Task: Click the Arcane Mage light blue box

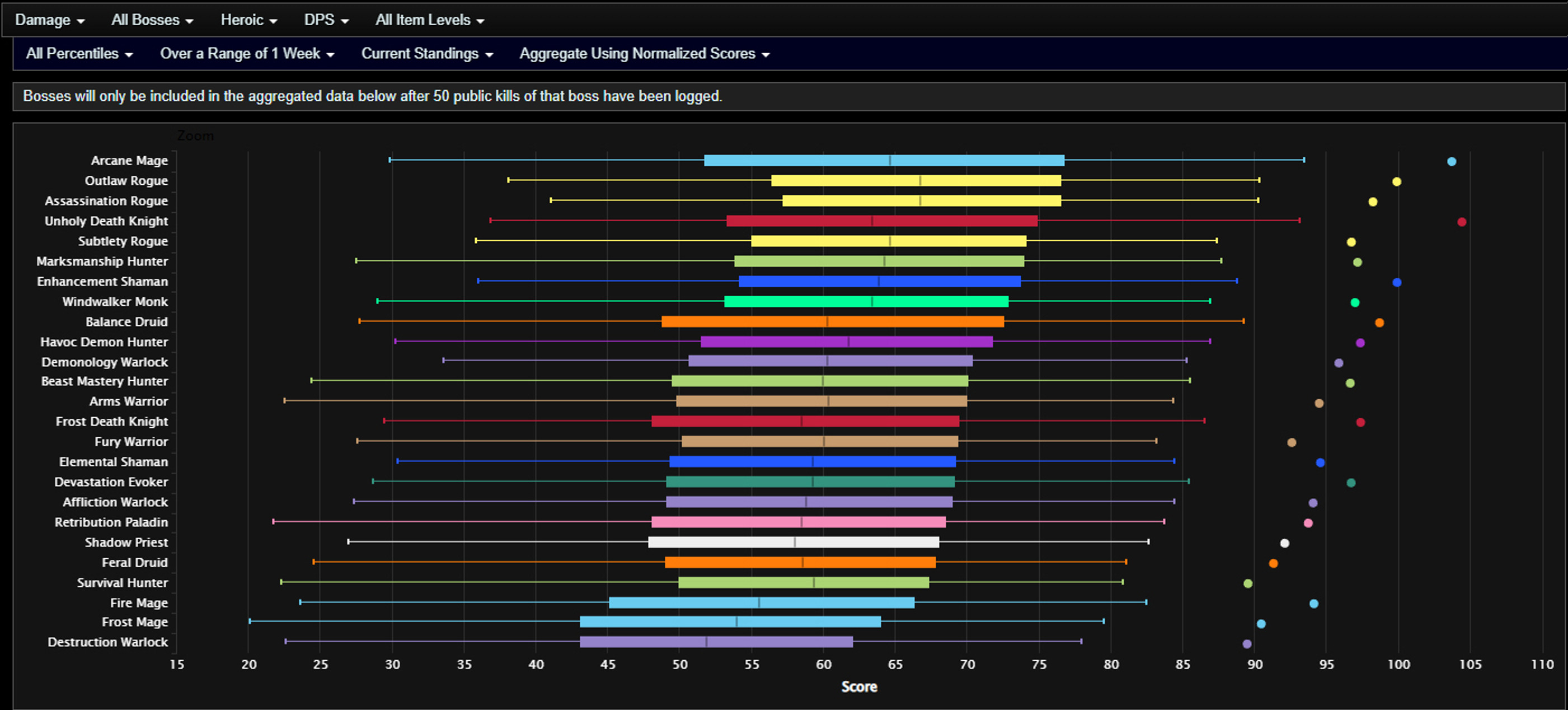Action: [x=884, y=161]
